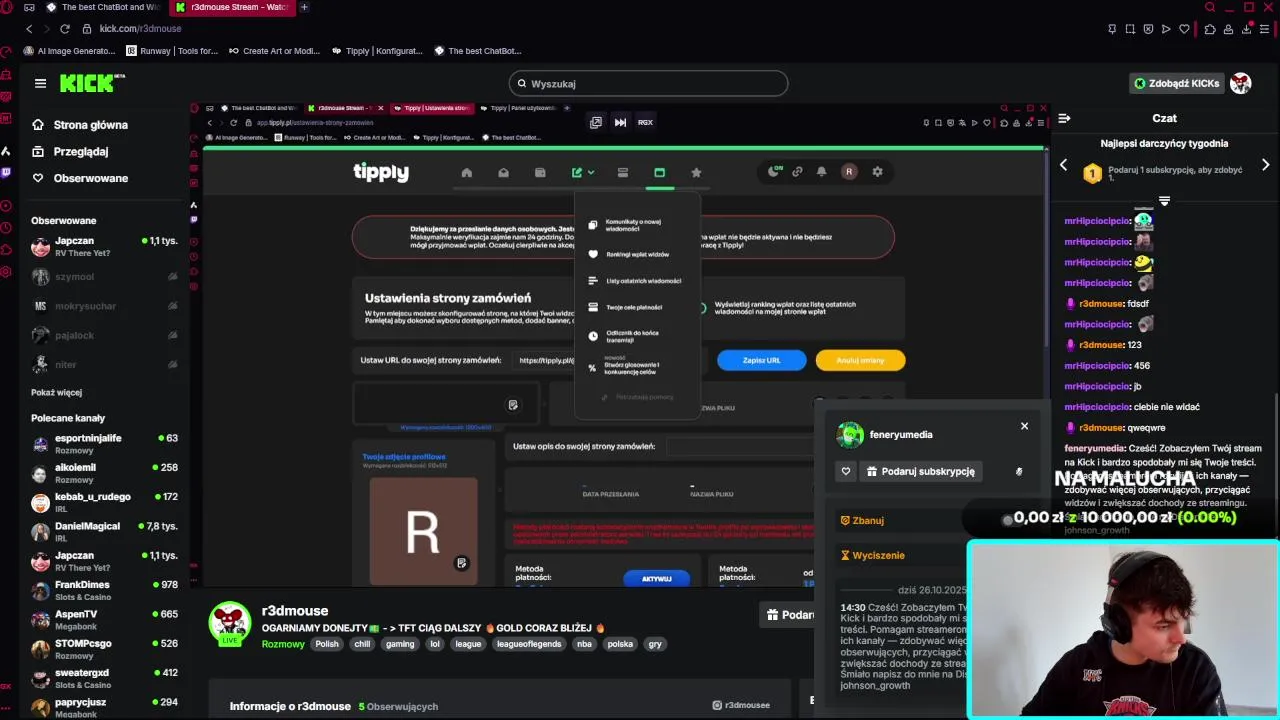
Task: Click the Rozmowy category link
Action: point(283,644)
